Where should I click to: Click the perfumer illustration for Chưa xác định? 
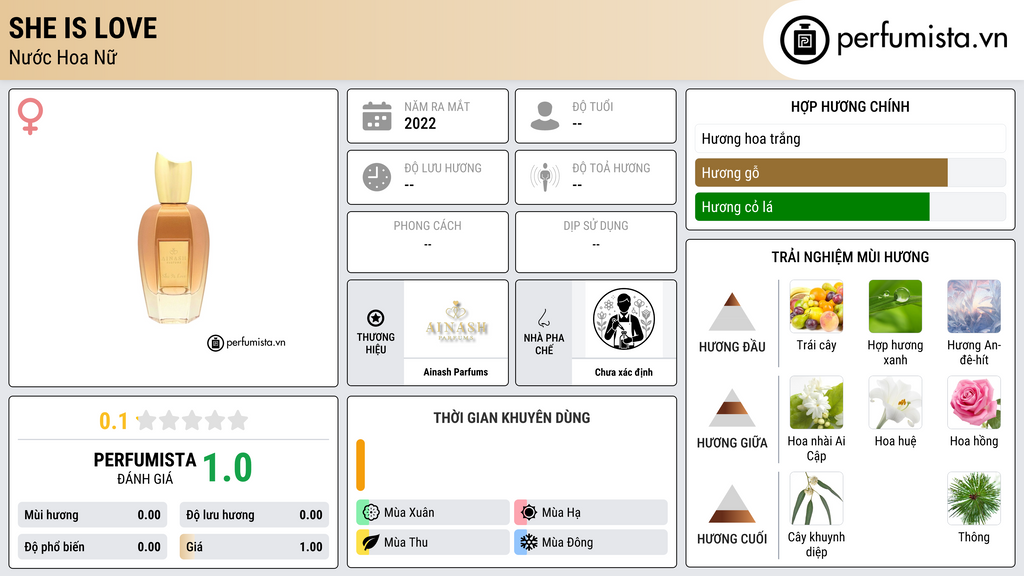(624, 319)
